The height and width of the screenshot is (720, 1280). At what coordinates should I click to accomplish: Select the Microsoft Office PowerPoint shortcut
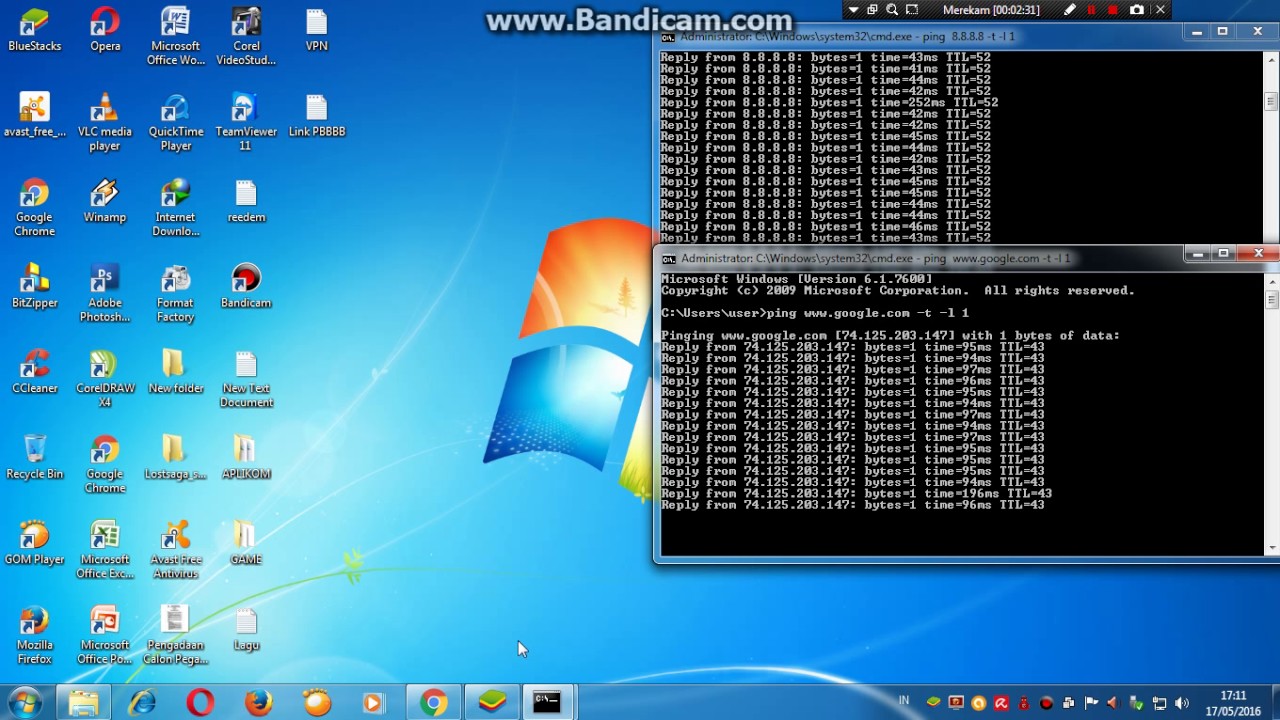pos(105,637)
